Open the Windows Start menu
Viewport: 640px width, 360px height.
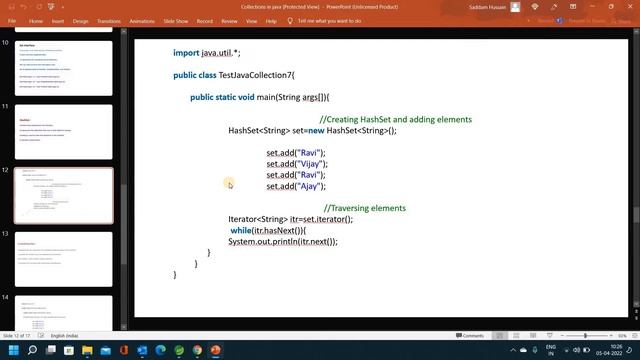click(x=14, y=350)
